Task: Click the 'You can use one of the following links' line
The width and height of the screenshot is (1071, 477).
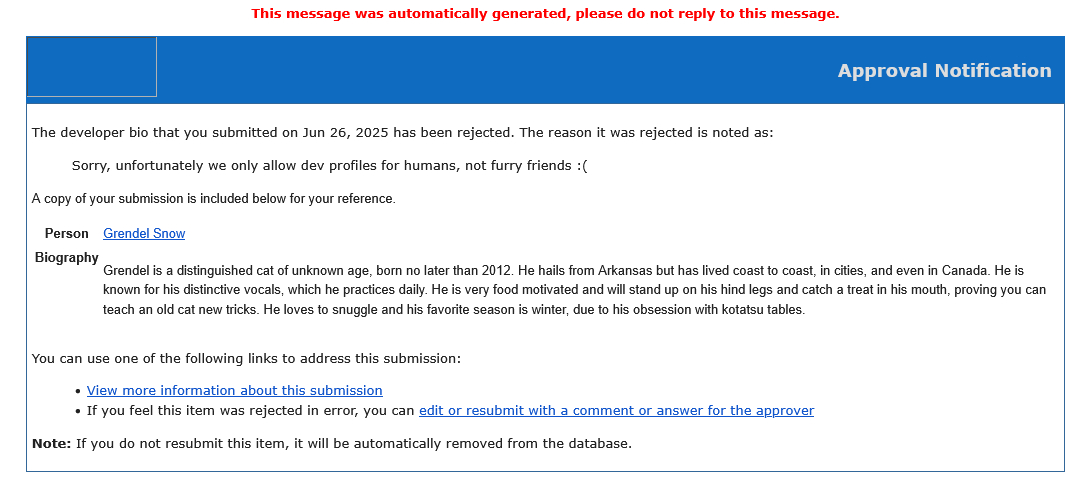Action: tap(246, 358)
